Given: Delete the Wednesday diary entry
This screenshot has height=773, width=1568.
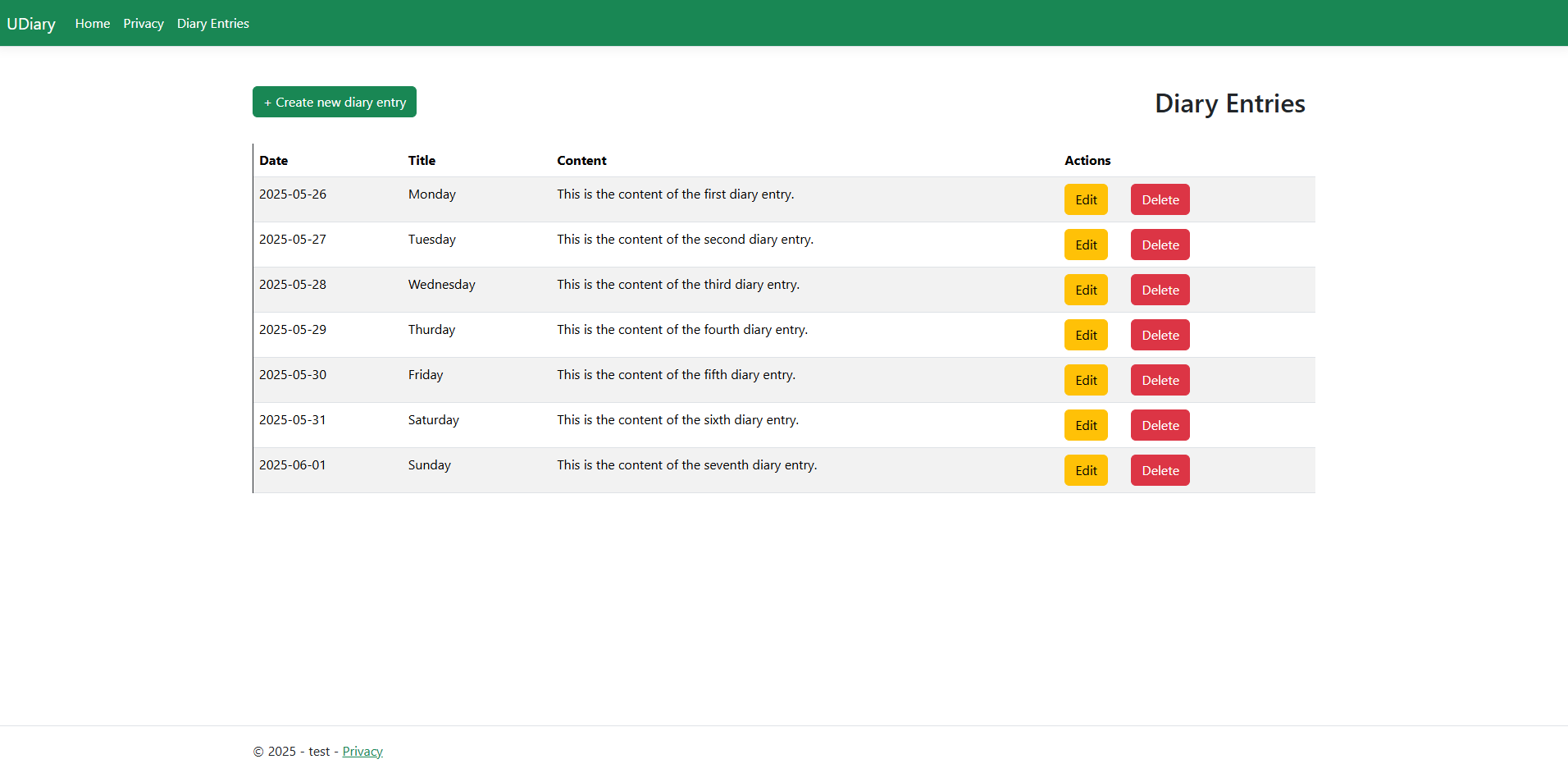Looking at the screenshot, I should (1160, 290).
